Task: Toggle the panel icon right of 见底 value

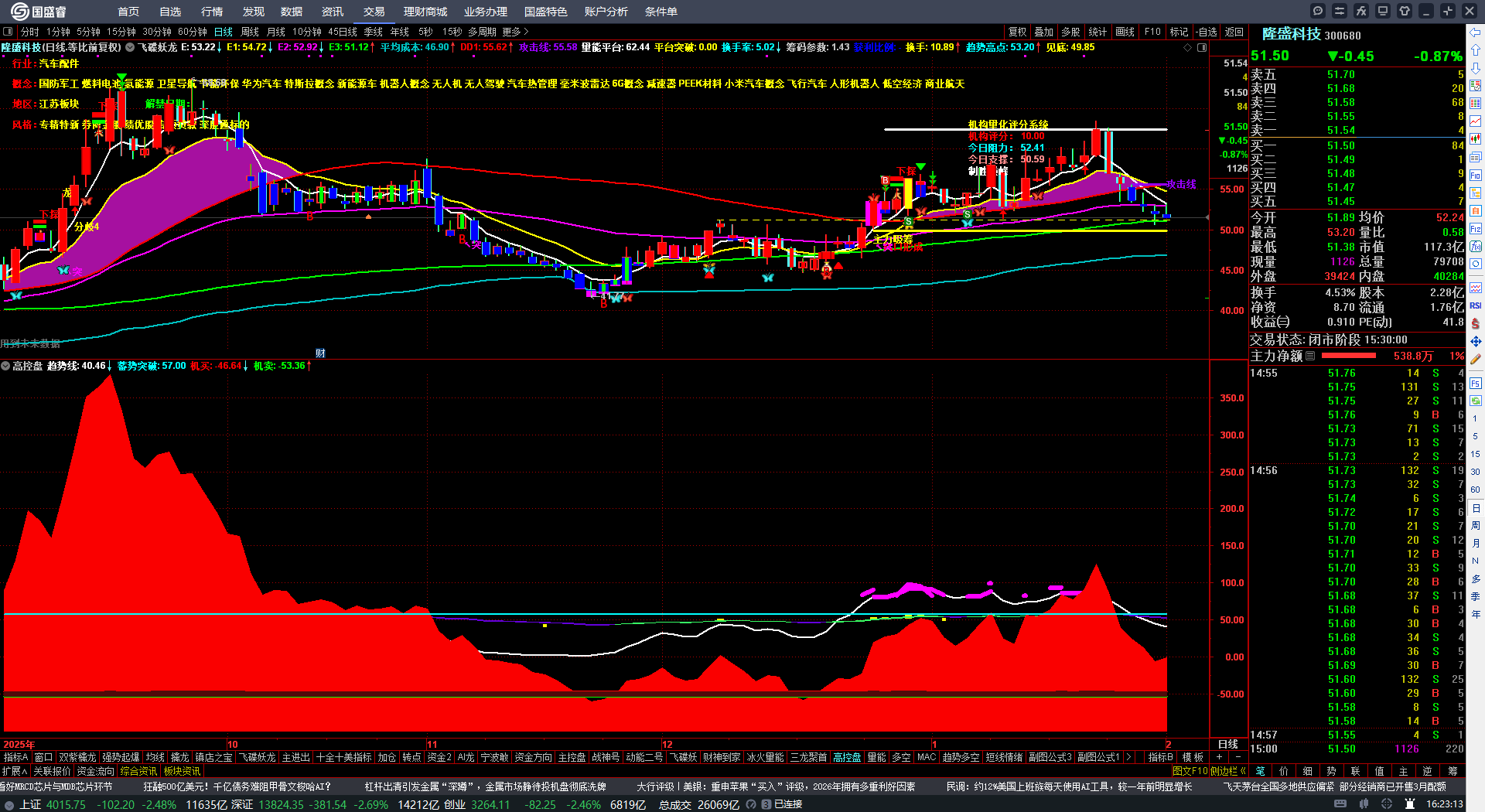Action: pyautogui.click(x=1202, y=47)
